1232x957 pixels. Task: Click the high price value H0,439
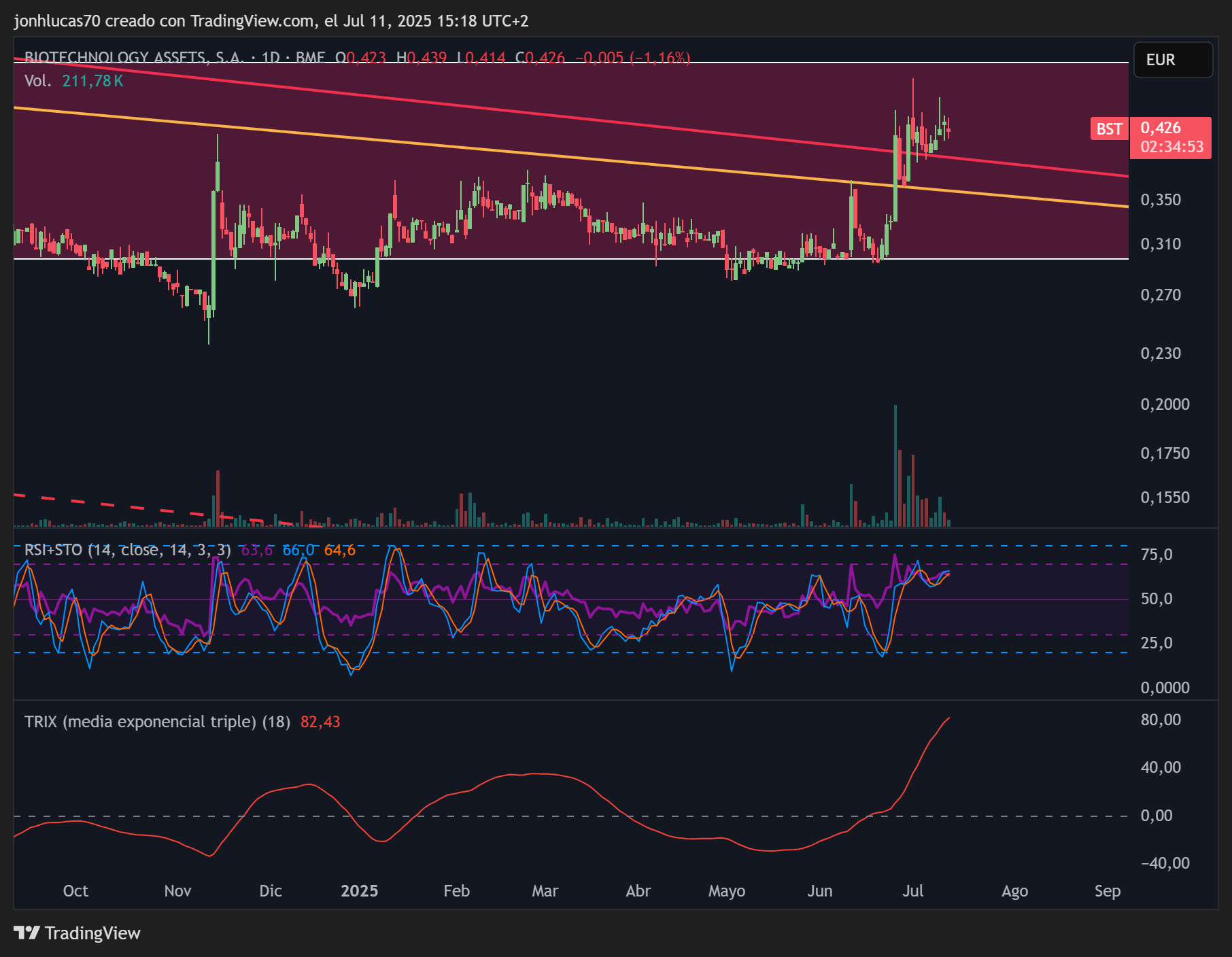[422, 58]
